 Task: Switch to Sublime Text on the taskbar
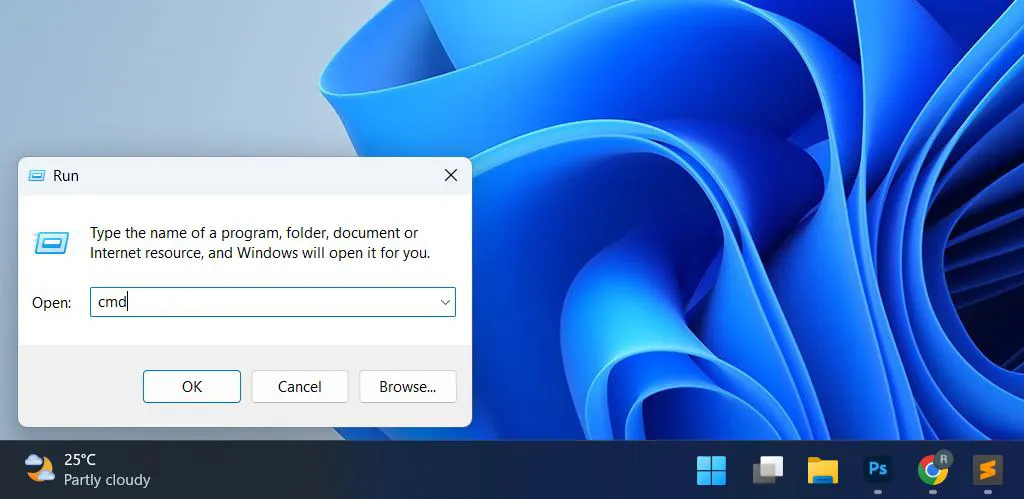tap(987, 470)
